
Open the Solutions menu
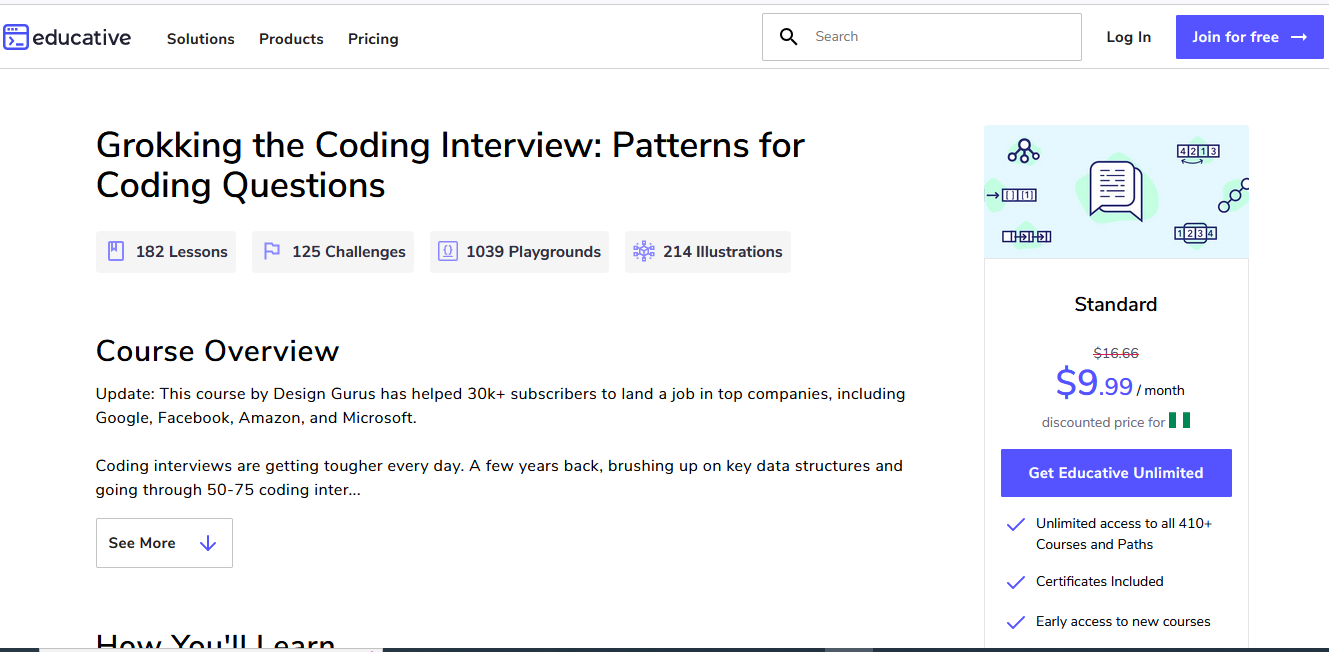[x=201, y=39]
